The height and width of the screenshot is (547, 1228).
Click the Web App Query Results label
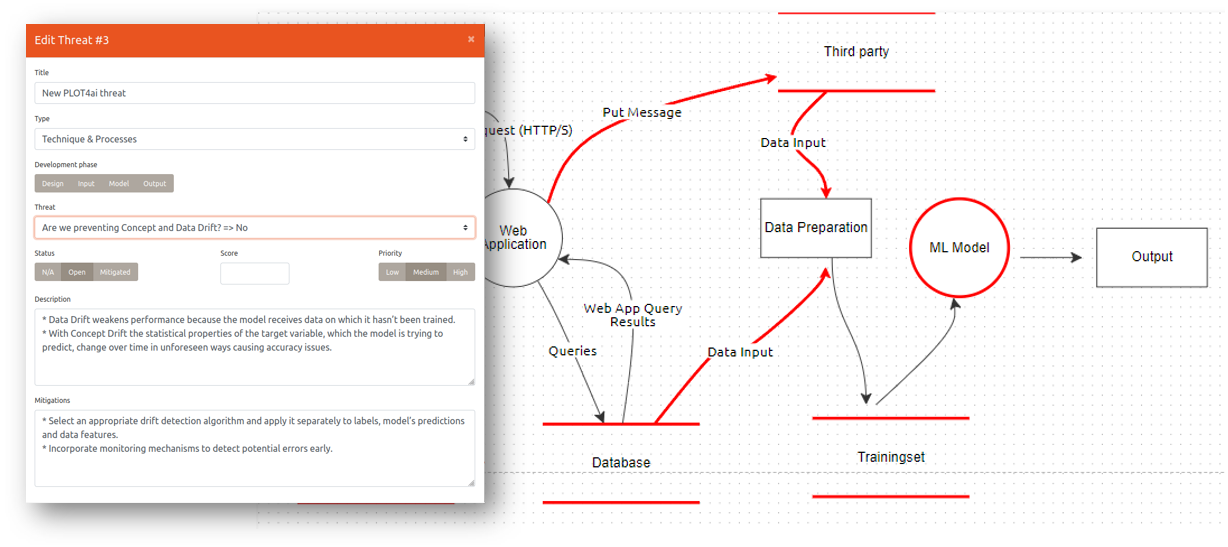[x=633, y=315]
